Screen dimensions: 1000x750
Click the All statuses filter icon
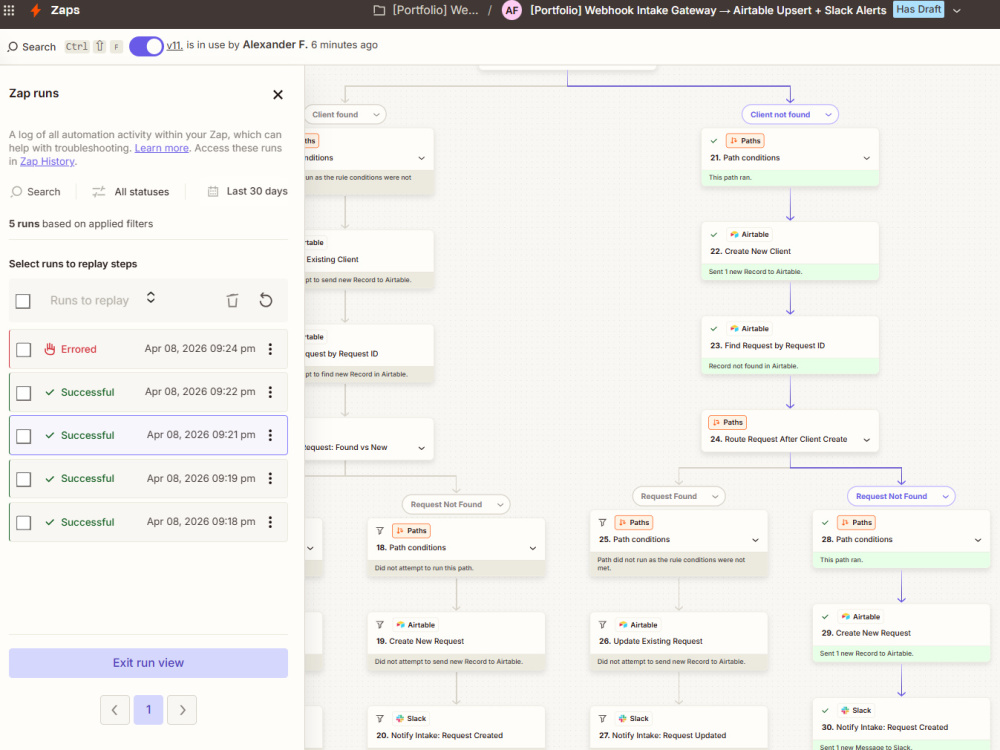(98, 191)
